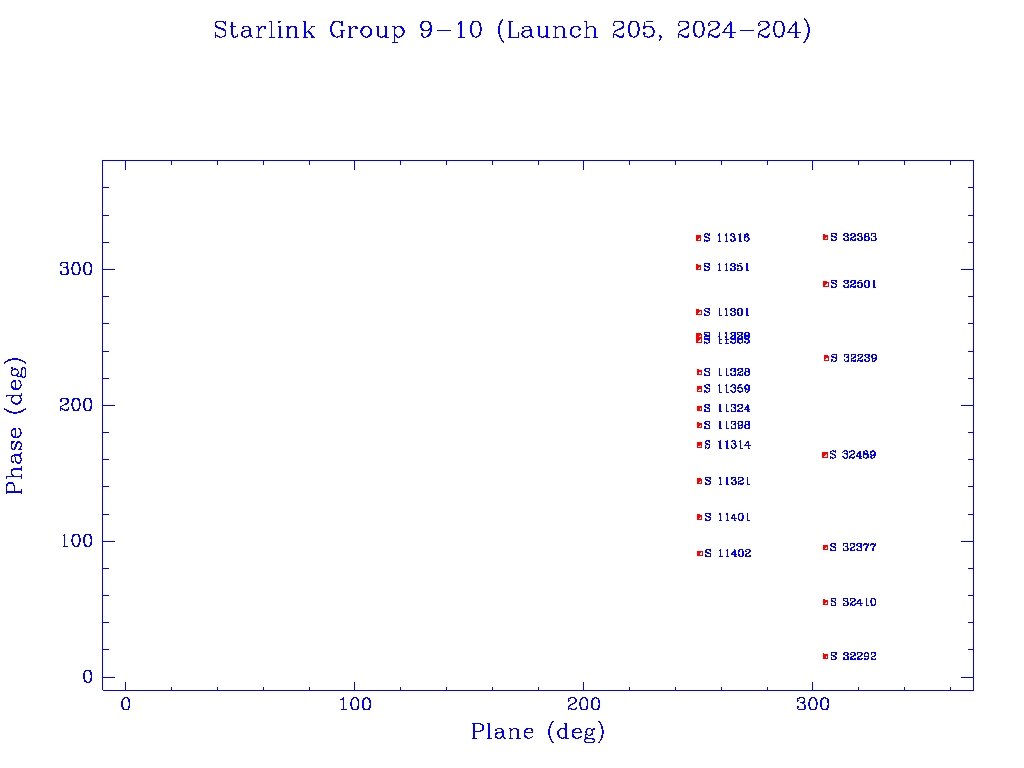Viewport: 1024px width, 768px height.
Task: Select the "S 32239" data label
Action: point(854,358)
